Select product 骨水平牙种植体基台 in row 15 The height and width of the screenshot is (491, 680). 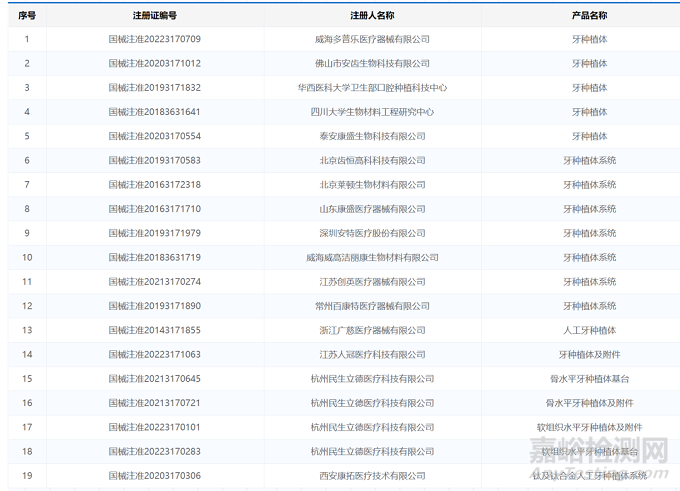tap(588, 378)
